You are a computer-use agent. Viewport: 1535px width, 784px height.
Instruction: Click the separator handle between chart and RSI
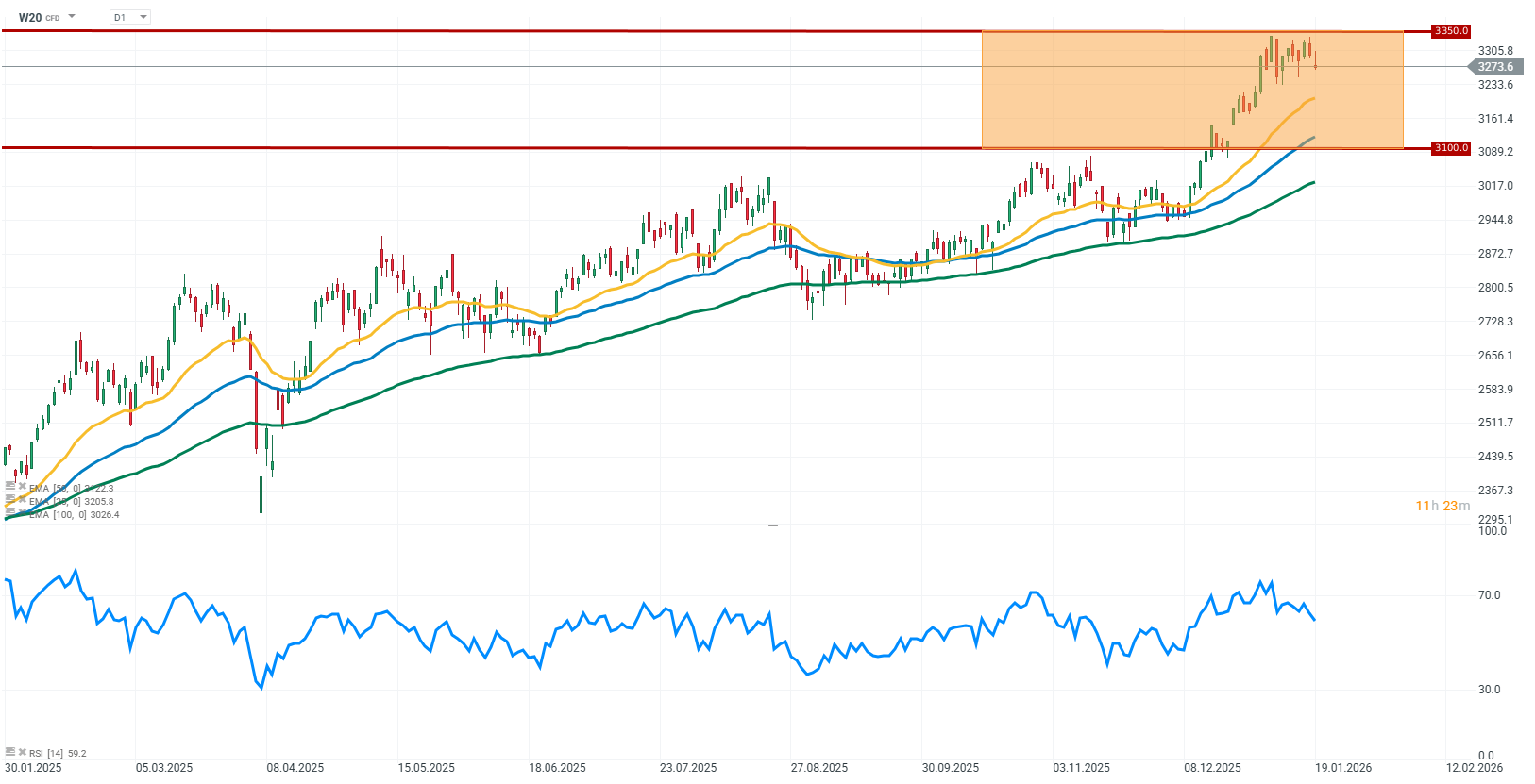773,525
